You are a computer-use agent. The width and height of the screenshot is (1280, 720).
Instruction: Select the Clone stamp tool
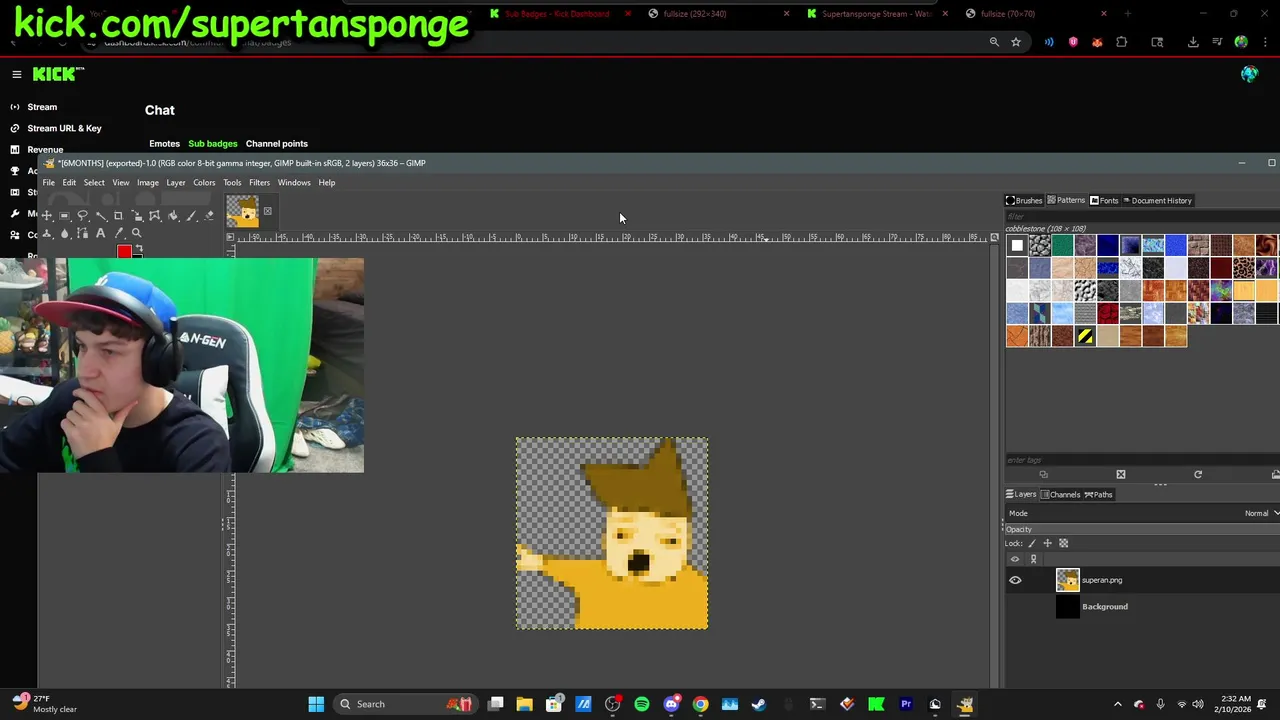(47, 233)
